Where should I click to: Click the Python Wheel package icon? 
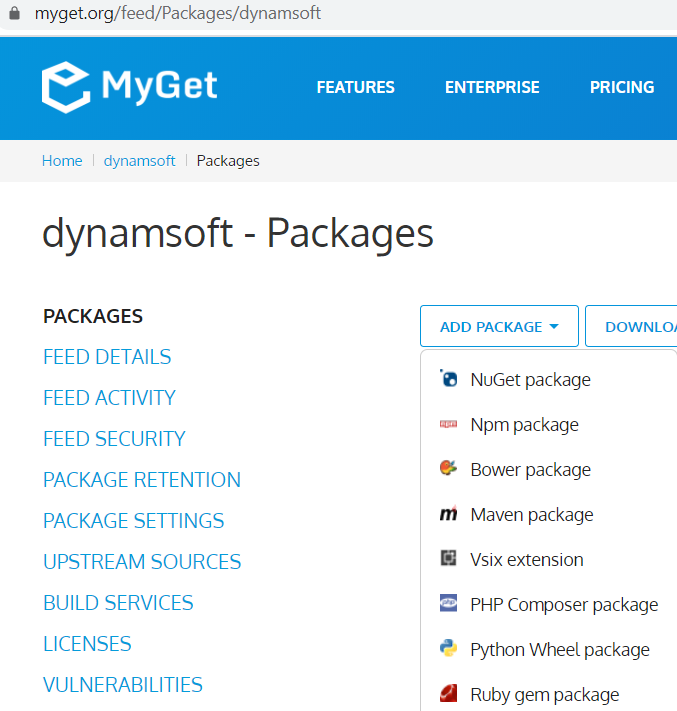coord(449,649)
